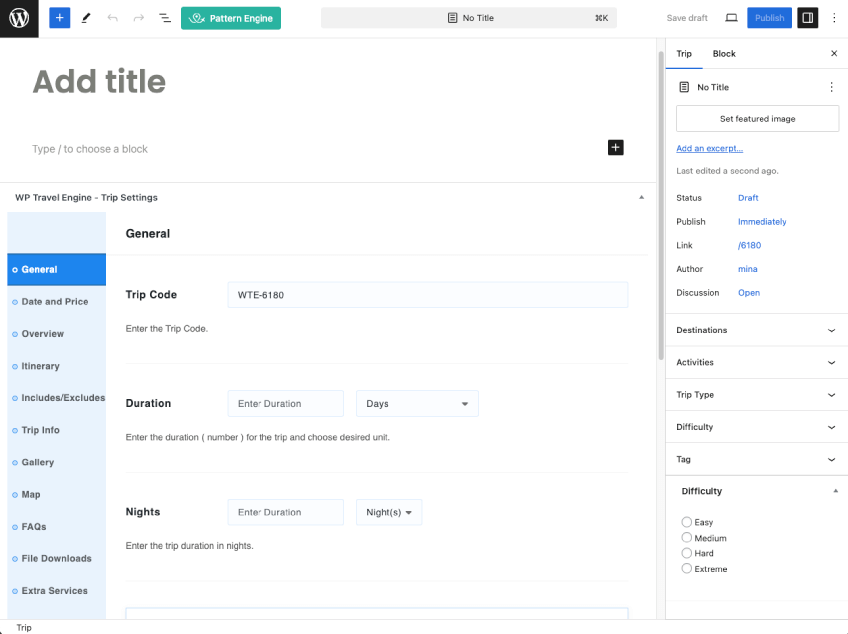Change the Draft status
Viewport: 848px width, 634px height.
pyautogui.click(x=748, y=198)
